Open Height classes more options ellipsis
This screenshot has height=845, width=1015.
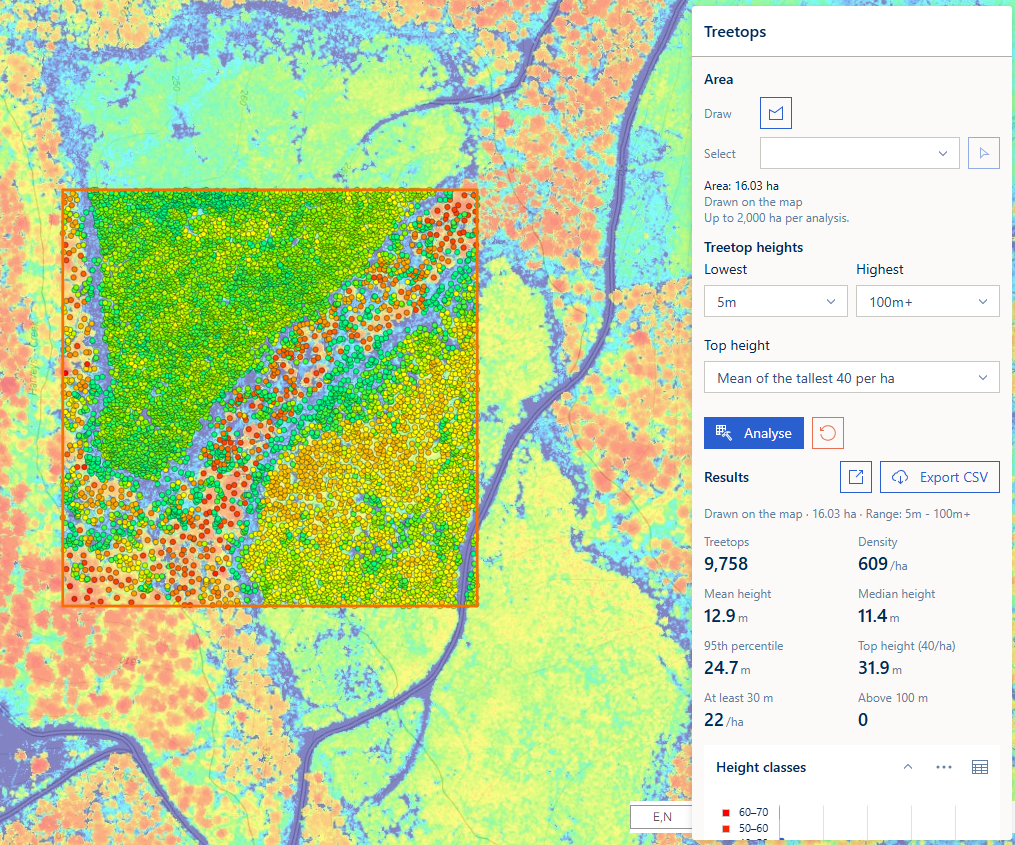pos(944,767)
